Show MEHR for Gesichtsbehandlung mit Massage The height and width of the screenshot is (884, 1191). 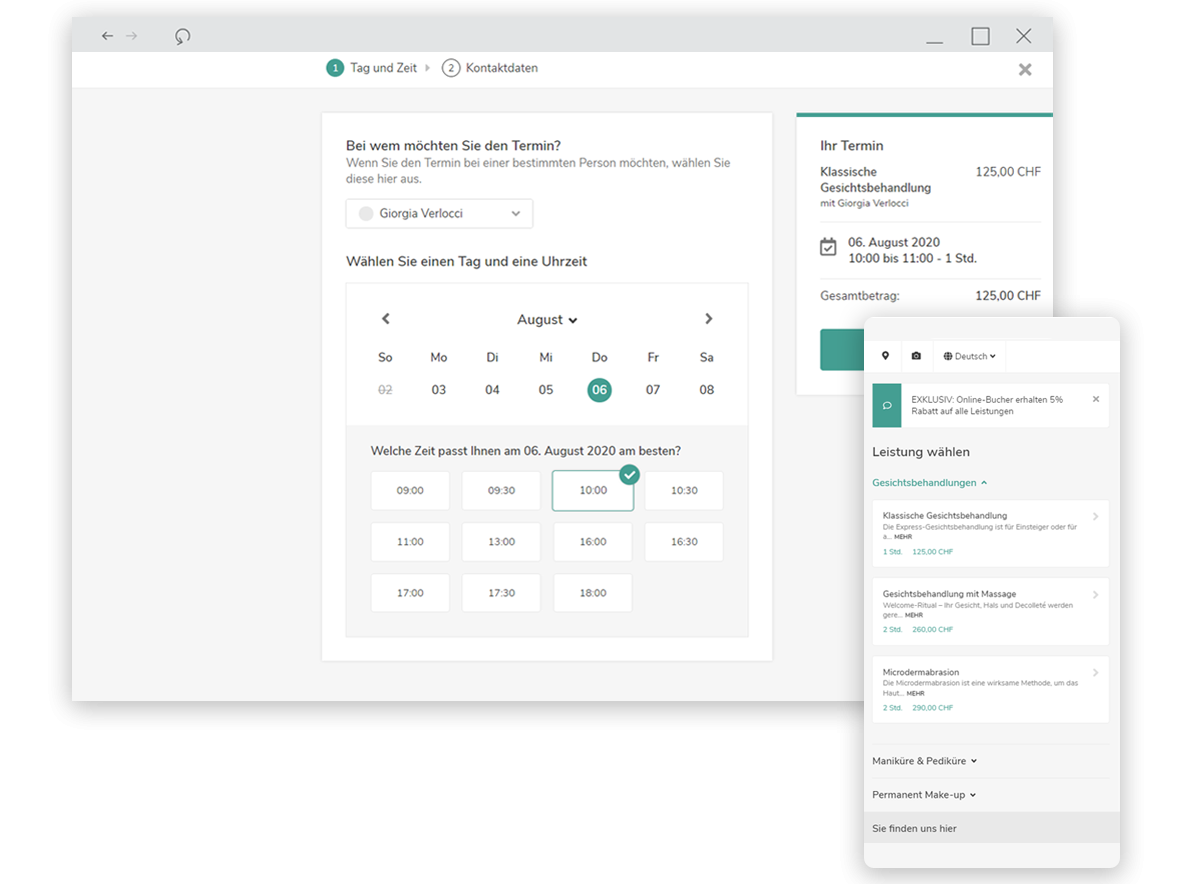tap(914, 615)
